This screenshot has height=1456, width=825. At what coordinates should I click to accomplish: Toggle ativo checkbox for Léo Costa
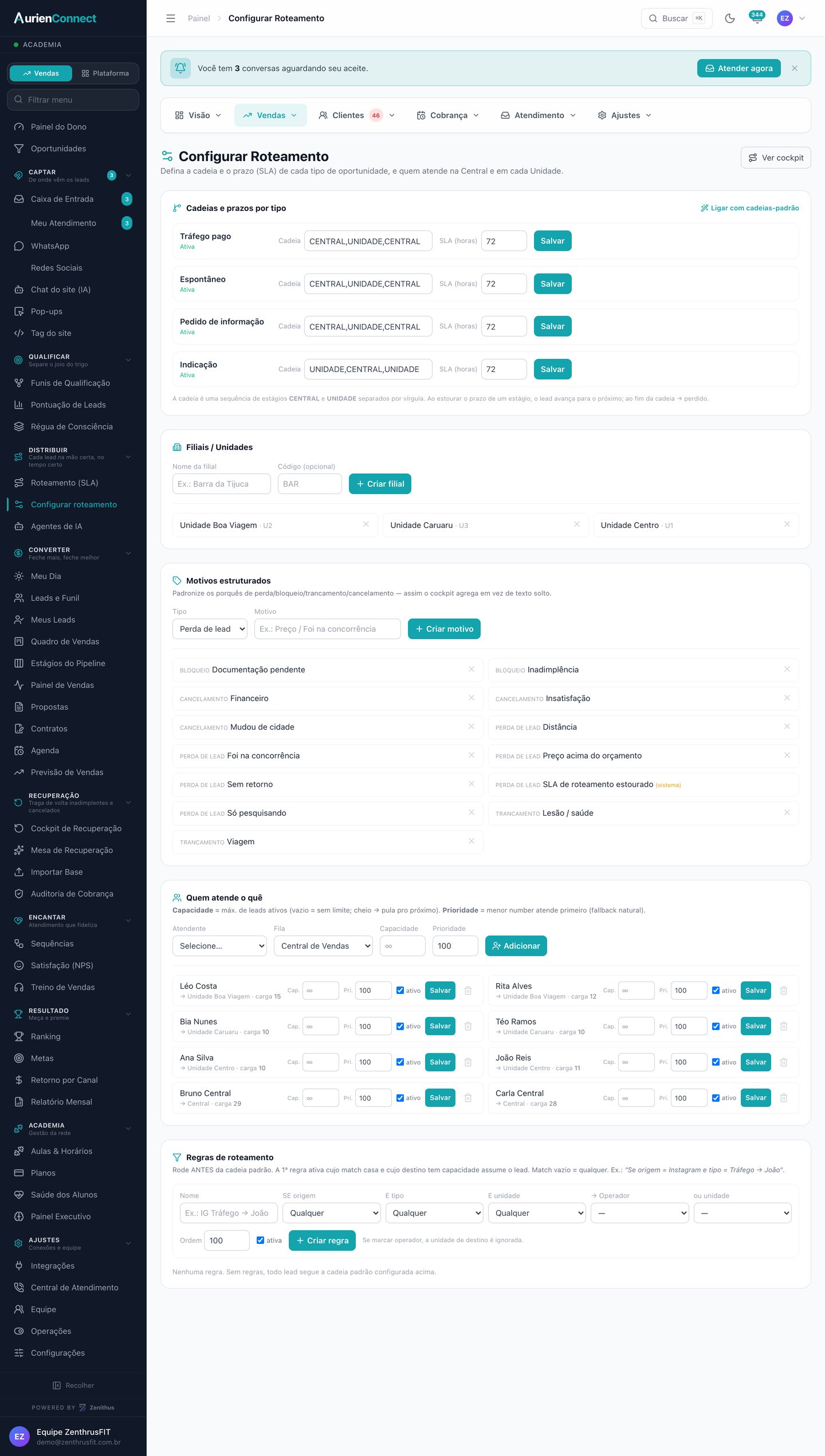click(400, 991)
